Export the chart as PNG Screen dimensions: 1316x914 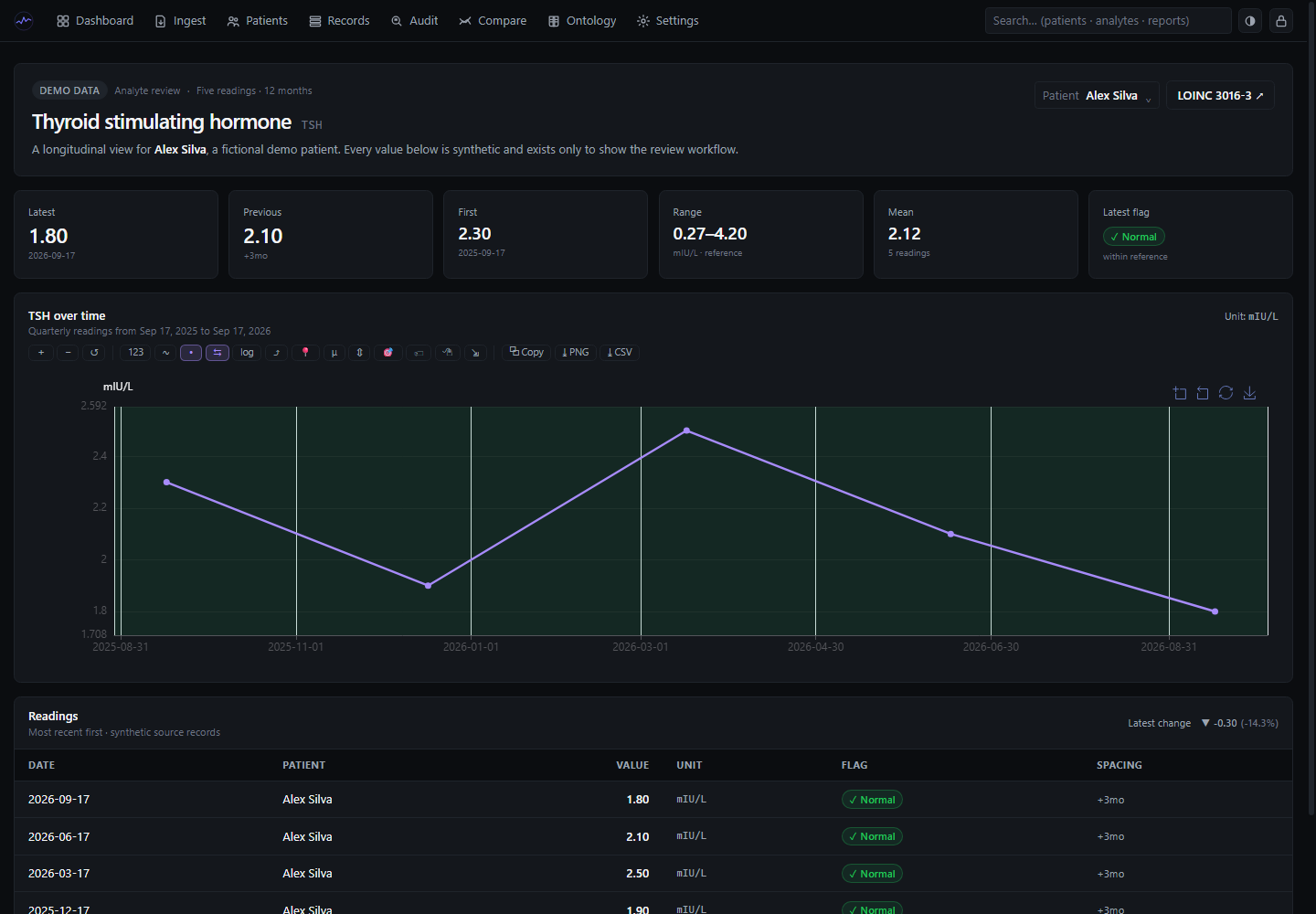(x=576, y=353)
